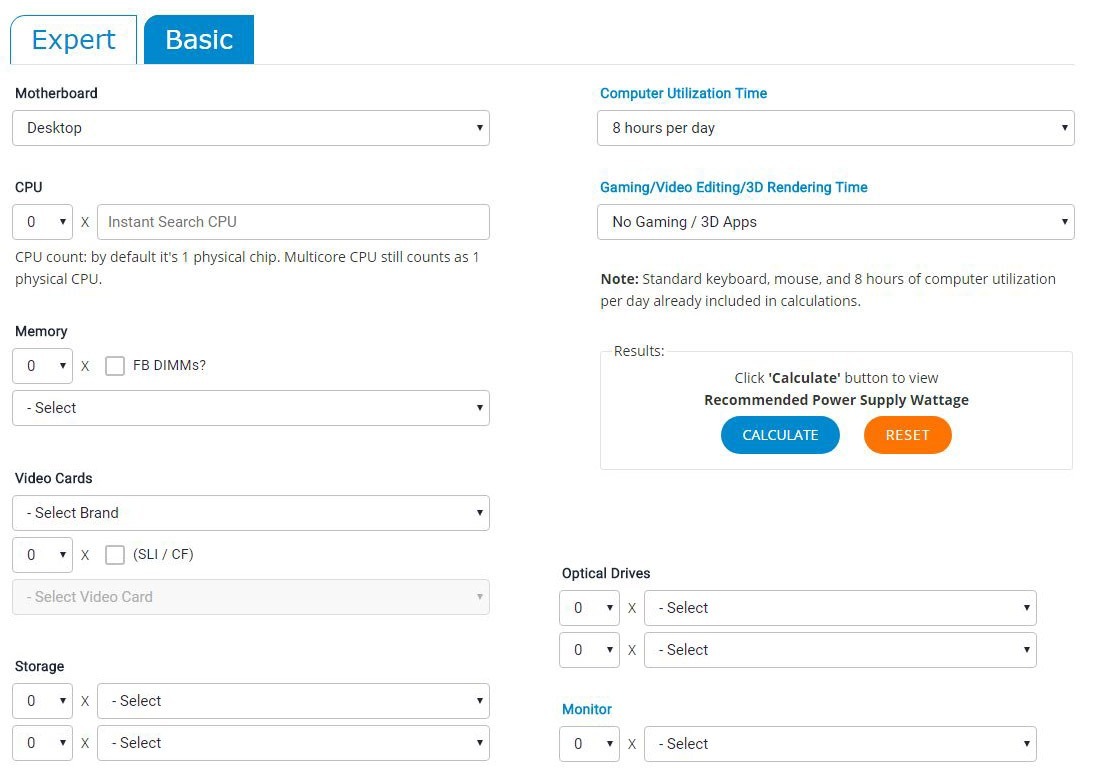Enable the FB DIMMs checkbox
This screenshot has height=780, width=1103.
coord(115,366)
